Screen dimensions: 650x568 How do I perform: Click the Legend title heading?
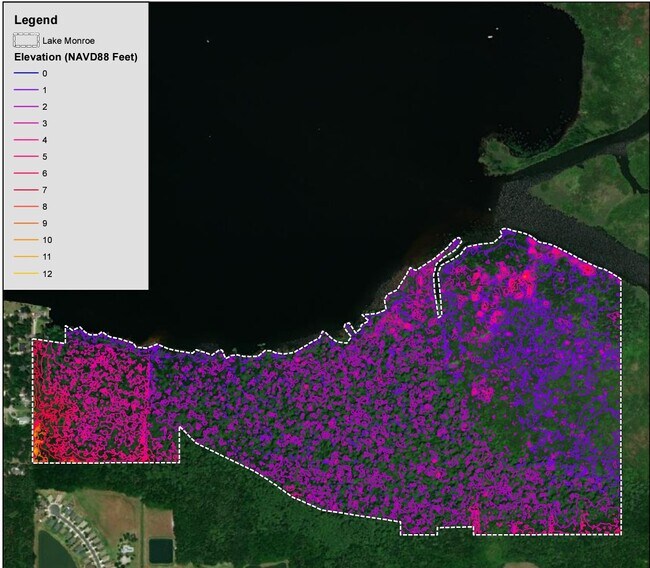(x=35, y=19)
